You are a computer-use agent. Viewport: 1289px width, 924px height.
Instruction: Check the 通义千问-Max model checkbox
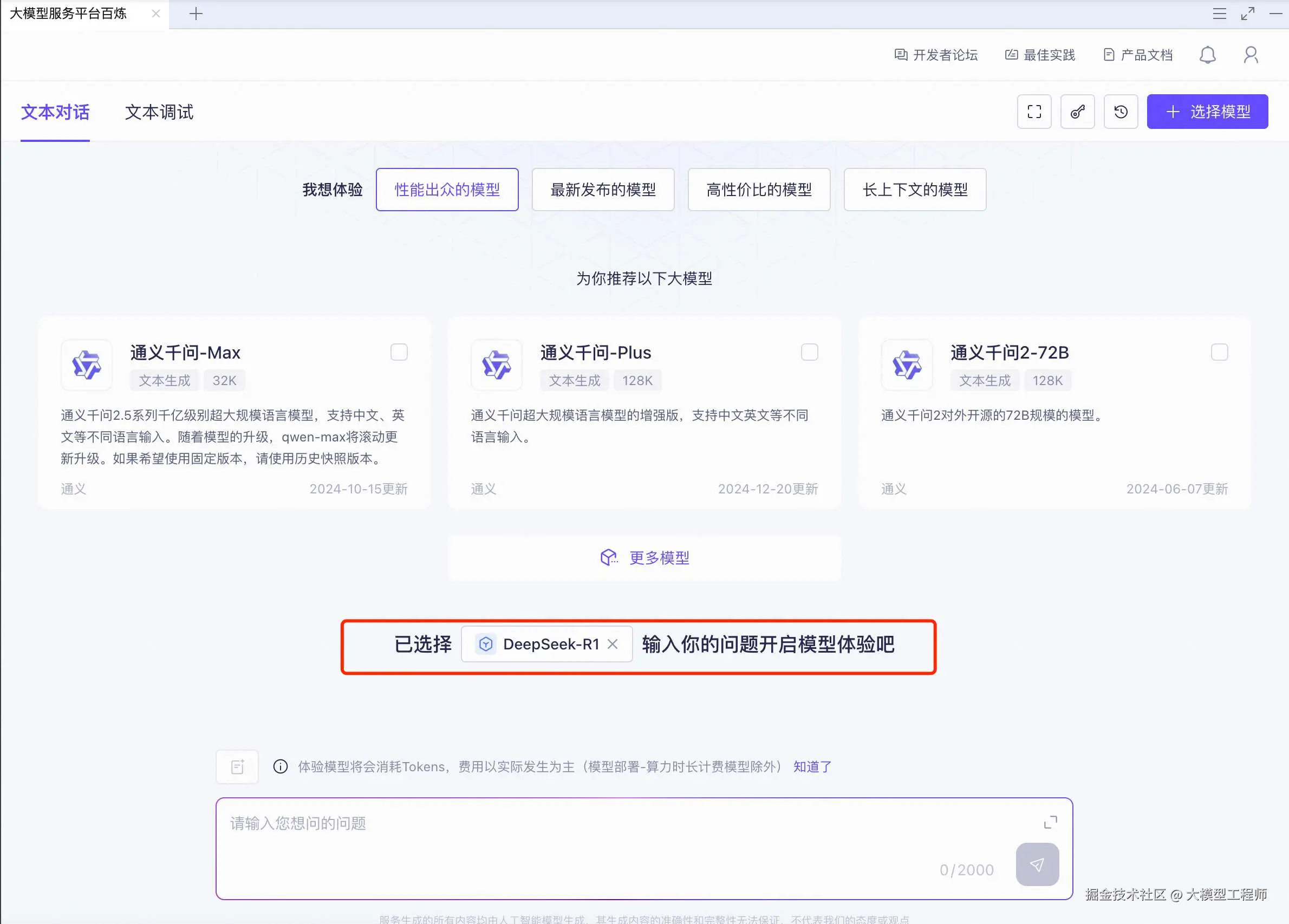coord(399,353)
